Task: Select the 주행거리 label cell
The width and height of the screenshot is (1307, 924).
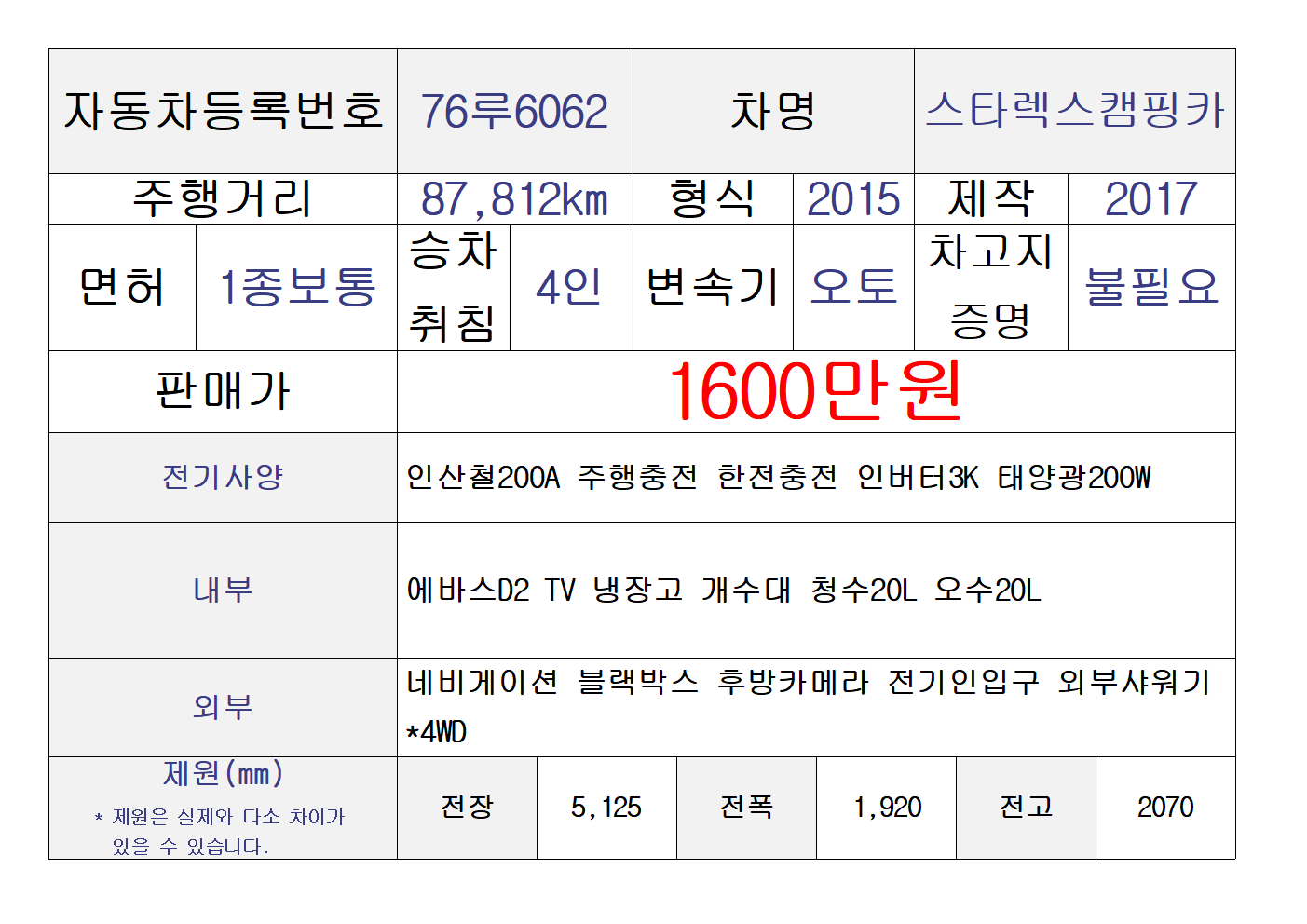Action: coord(223,199)
